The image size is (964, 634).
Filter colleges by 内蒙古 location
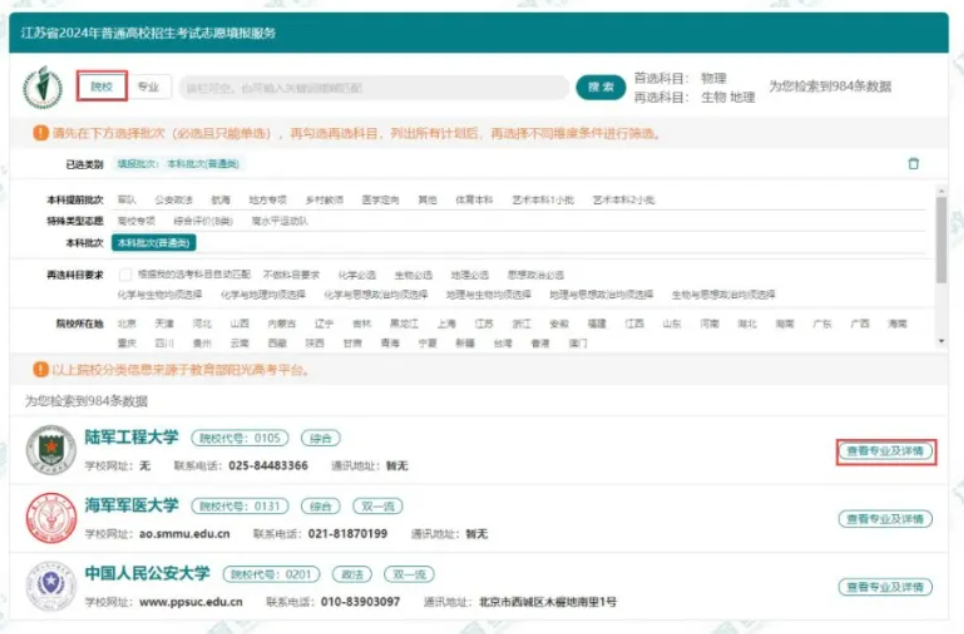pyautogui.click(x=282, y=323)
